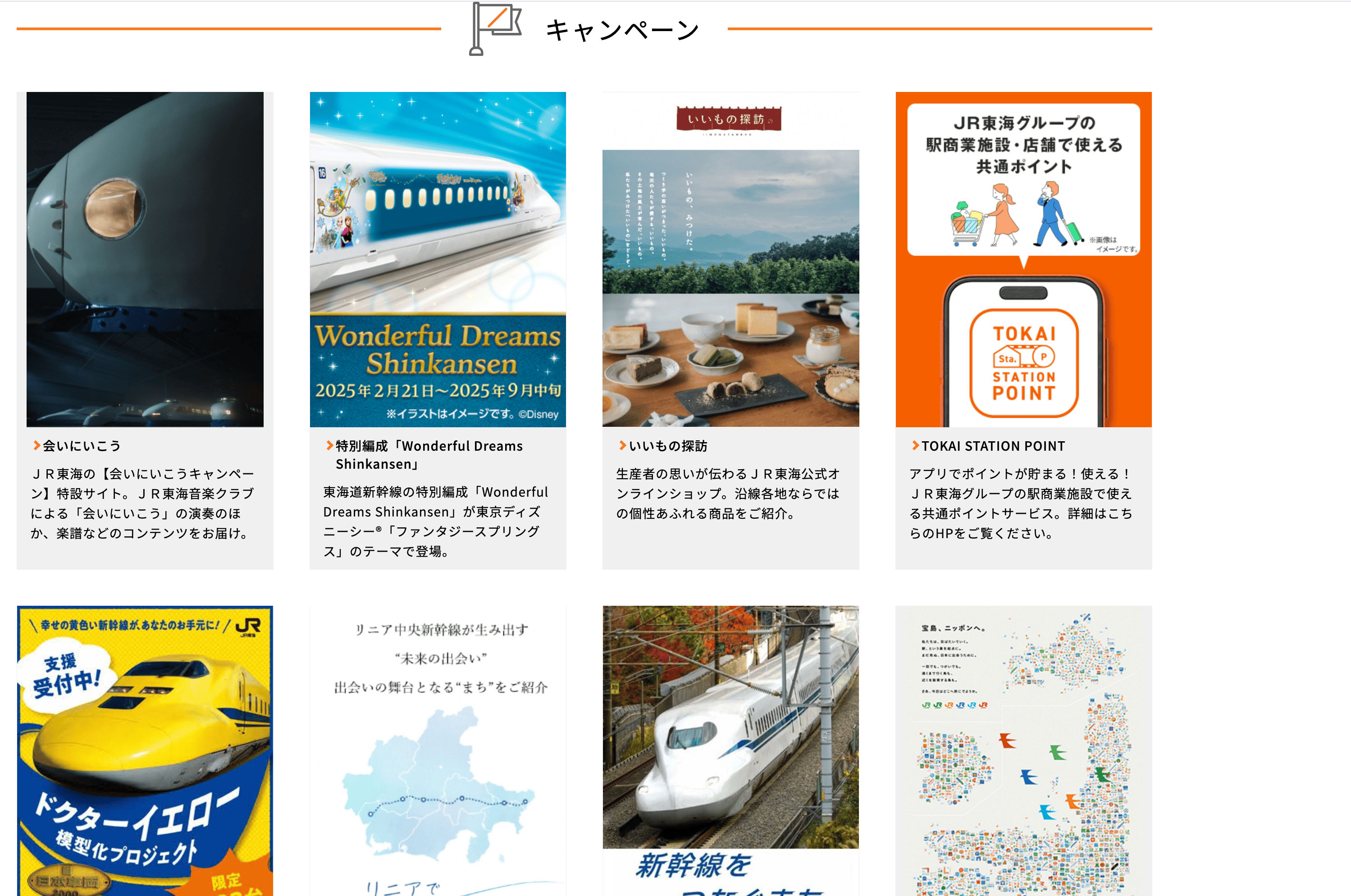Click いいもの探訪 red noren logo
The height and width of the screenshot is (896, 1351).
click(728, 120)
